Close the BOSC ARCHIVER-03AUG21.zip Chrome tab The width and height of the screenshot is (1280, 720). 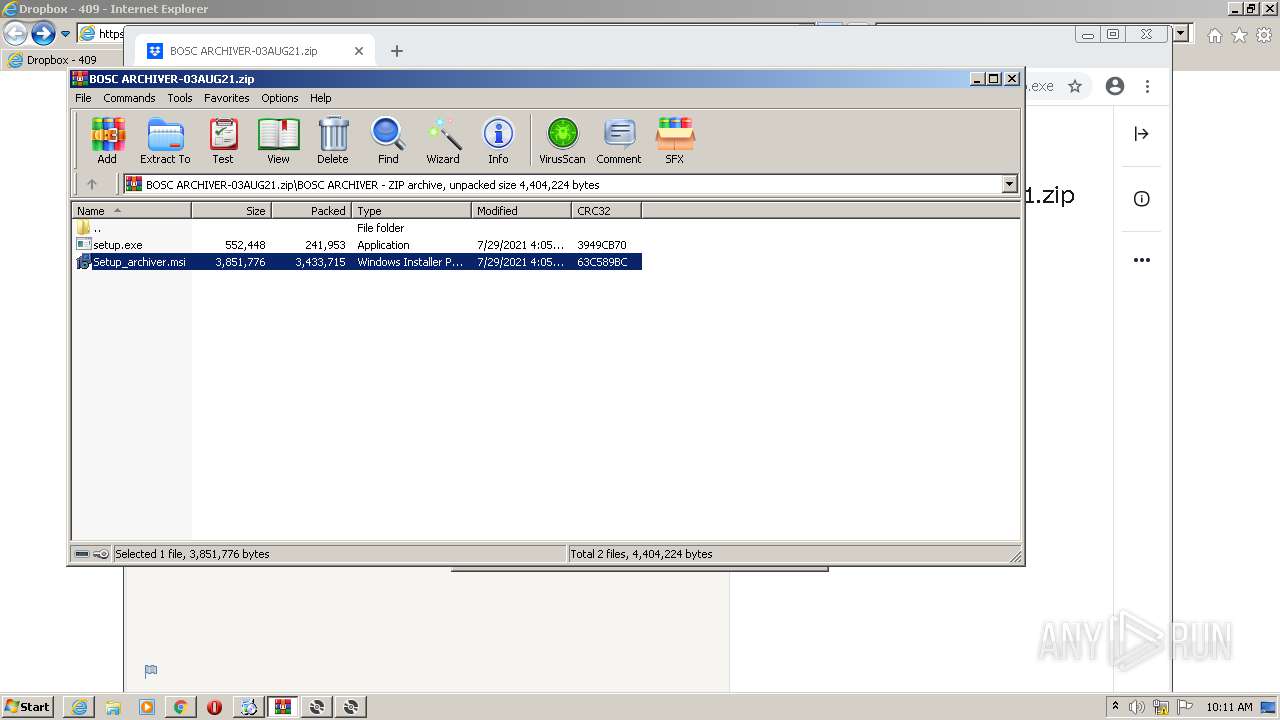[359, 51]
